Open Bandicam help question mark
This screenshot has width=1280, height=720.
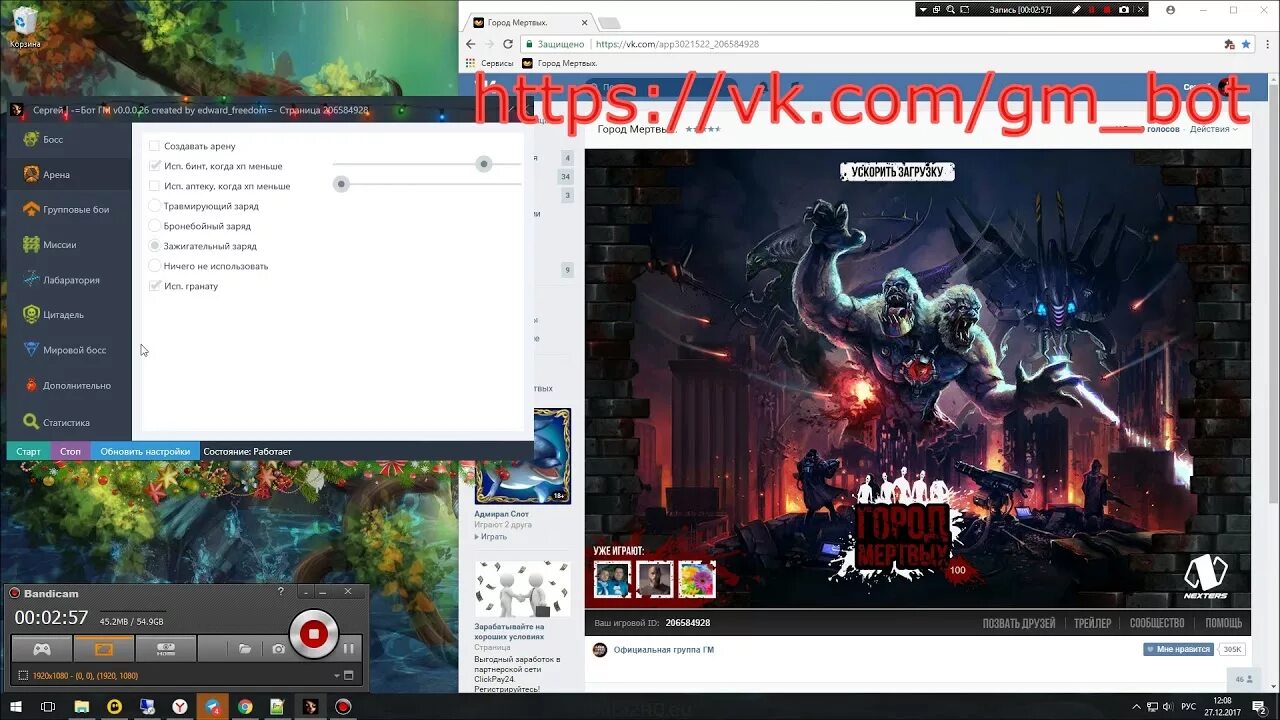click(281, 592)
